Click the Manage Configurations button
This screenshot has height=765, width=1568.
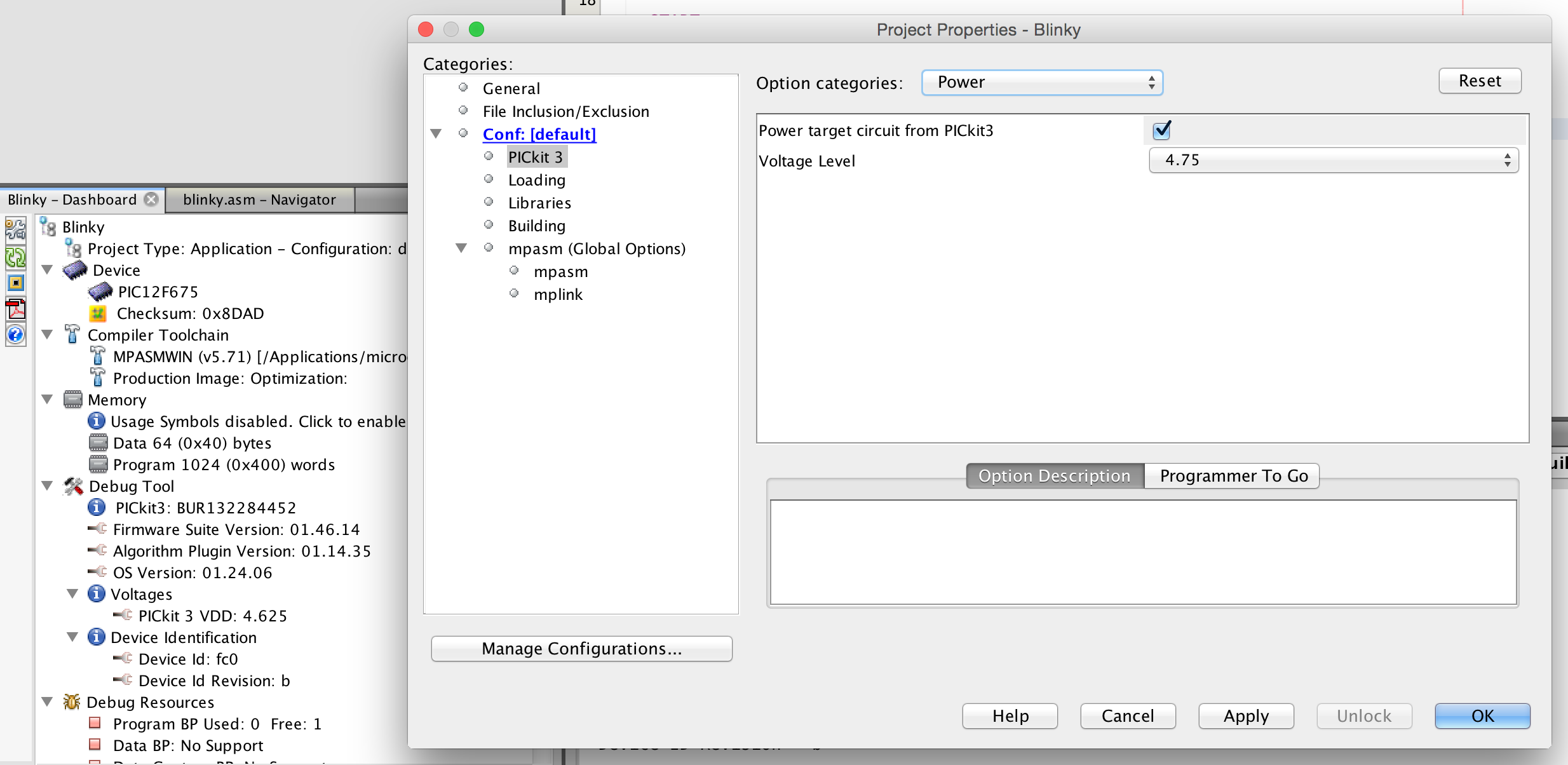pyautogui.click(x=582, y=649)
